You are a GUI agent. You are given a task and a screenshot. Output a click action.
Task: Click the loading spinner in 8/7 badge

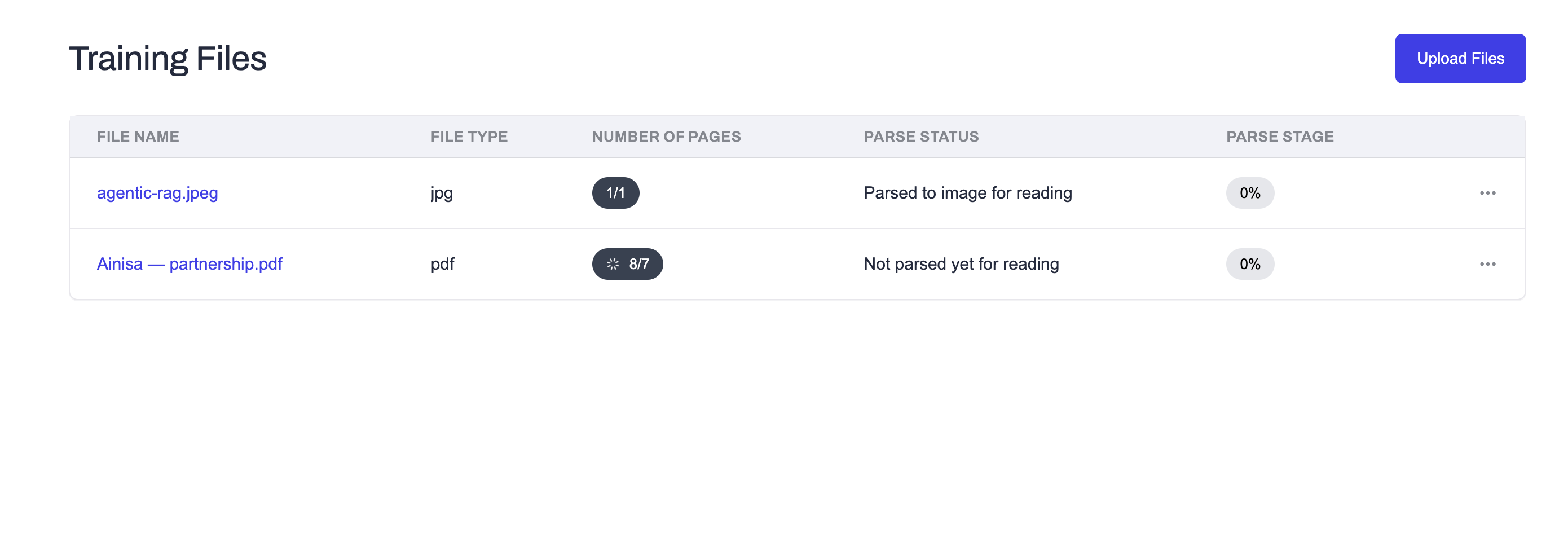tap(613, 264)
